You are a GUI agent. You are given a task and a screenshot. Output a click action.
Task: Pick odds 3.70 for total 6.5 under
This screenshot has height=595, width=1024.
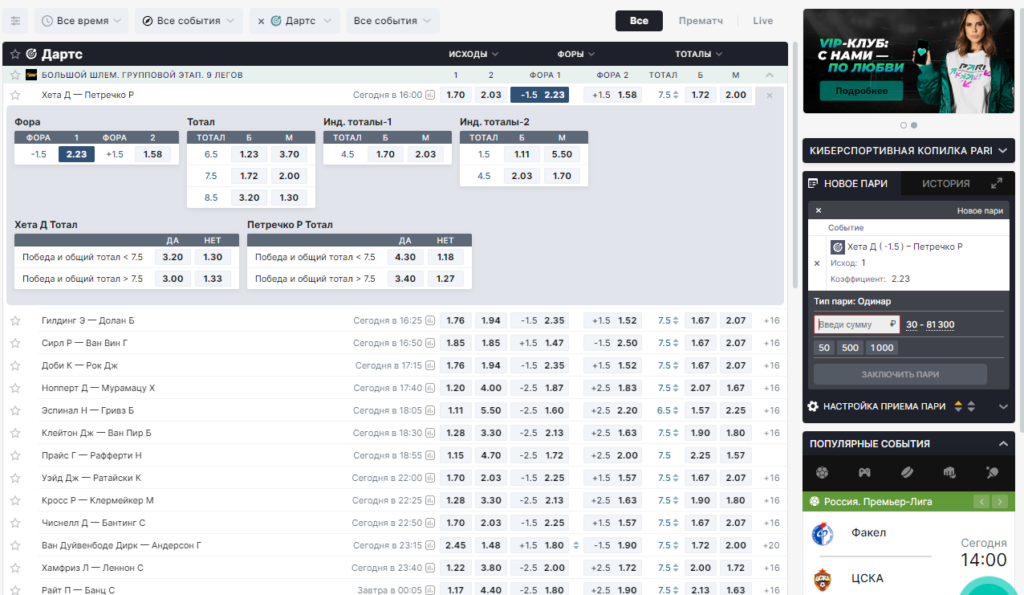pos(289,154)
